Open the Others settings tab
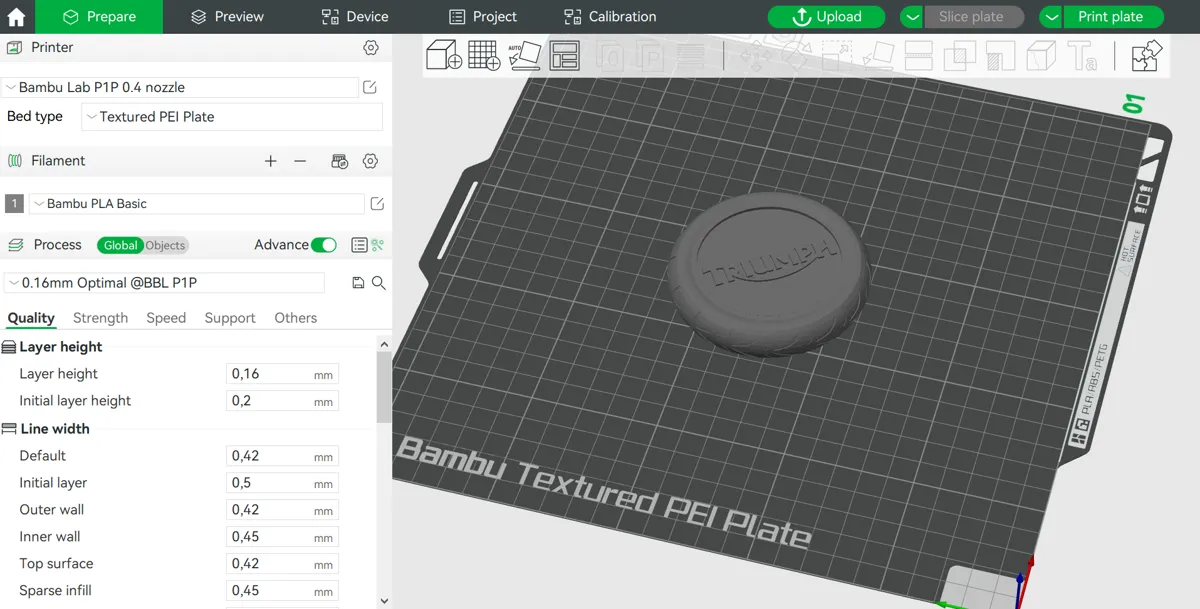Viewport: 1200px width, 609px height. 295,318
